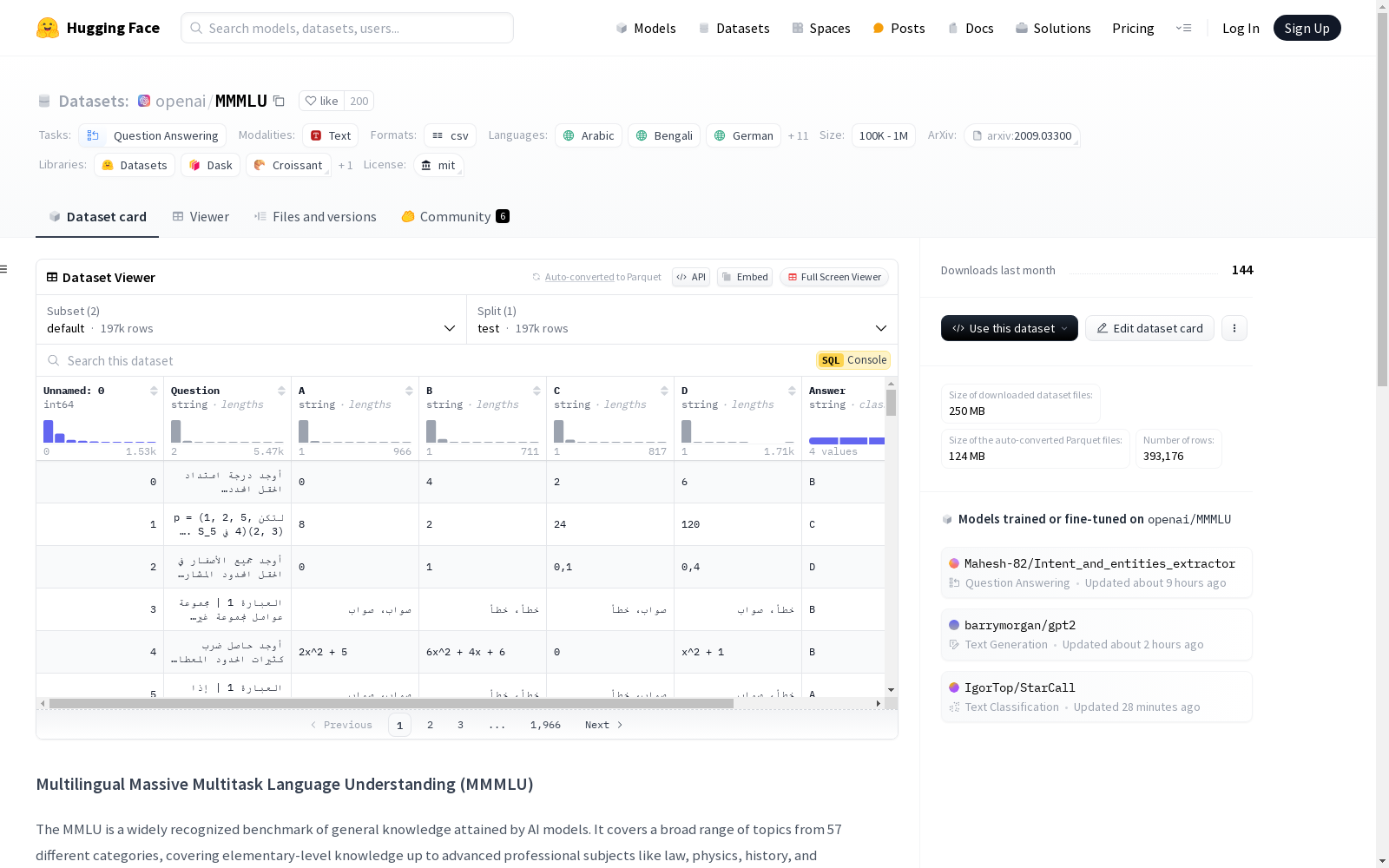The width and height of the screenshot is (1389, 868).
Task: Open the arxiv:2009.03300 link
Action: click(x=1022, y=135)
